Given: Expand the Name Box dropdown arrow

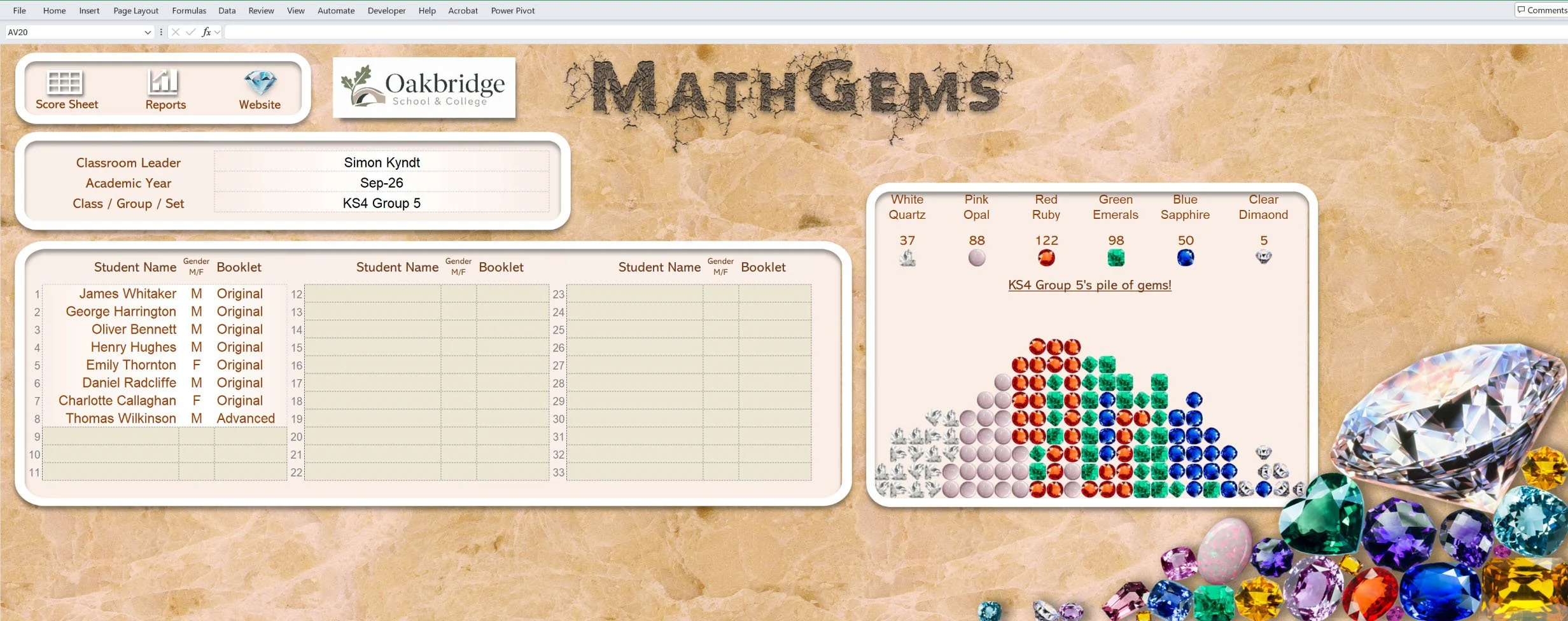Looking at the screenshot, I should click(x=148, y=32).
